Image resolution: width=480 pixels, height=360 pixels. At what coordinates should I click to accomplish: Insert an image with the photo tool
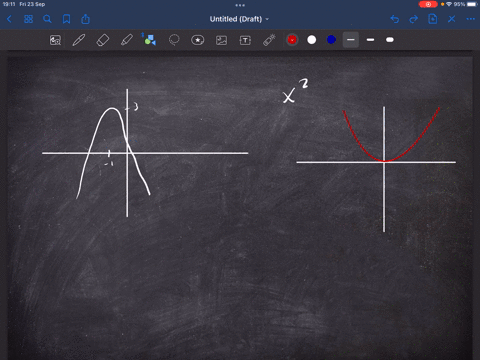[x=221, y=40]
